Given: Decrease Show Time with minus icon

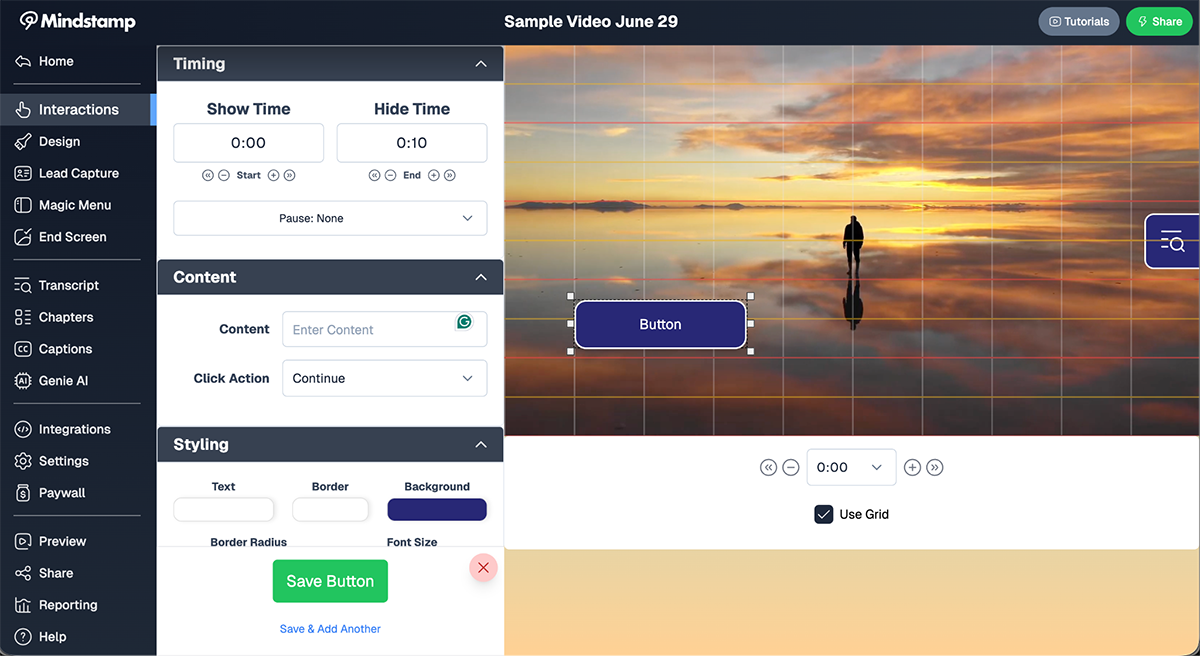Looking at the screenshot, I should 224,175.
